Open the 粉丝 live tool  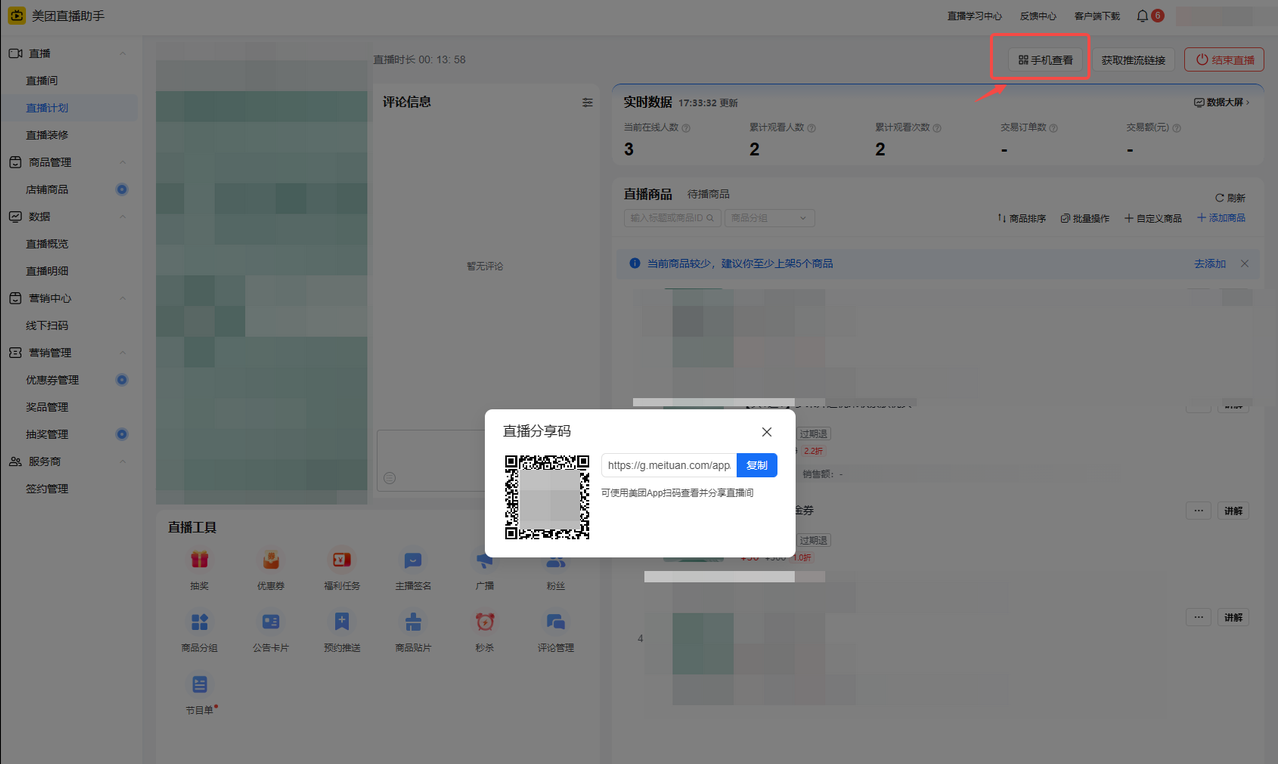click(556, 560)
